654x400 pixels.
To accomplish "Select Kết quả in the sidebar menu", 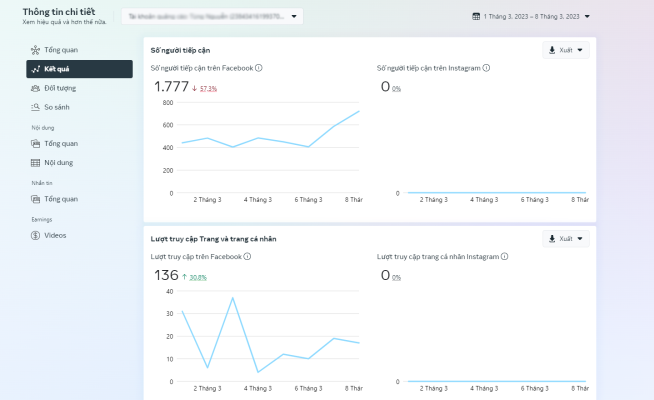I will point(79,69).
